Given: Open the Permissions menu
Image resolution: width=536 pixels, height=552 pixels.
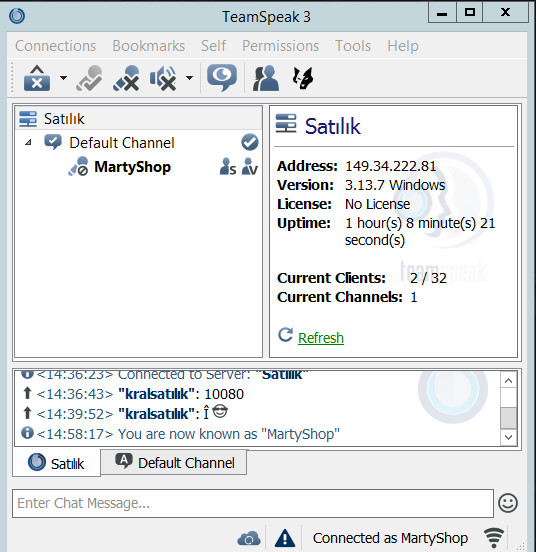Looking at the screenshot, I should click(280, 46).
